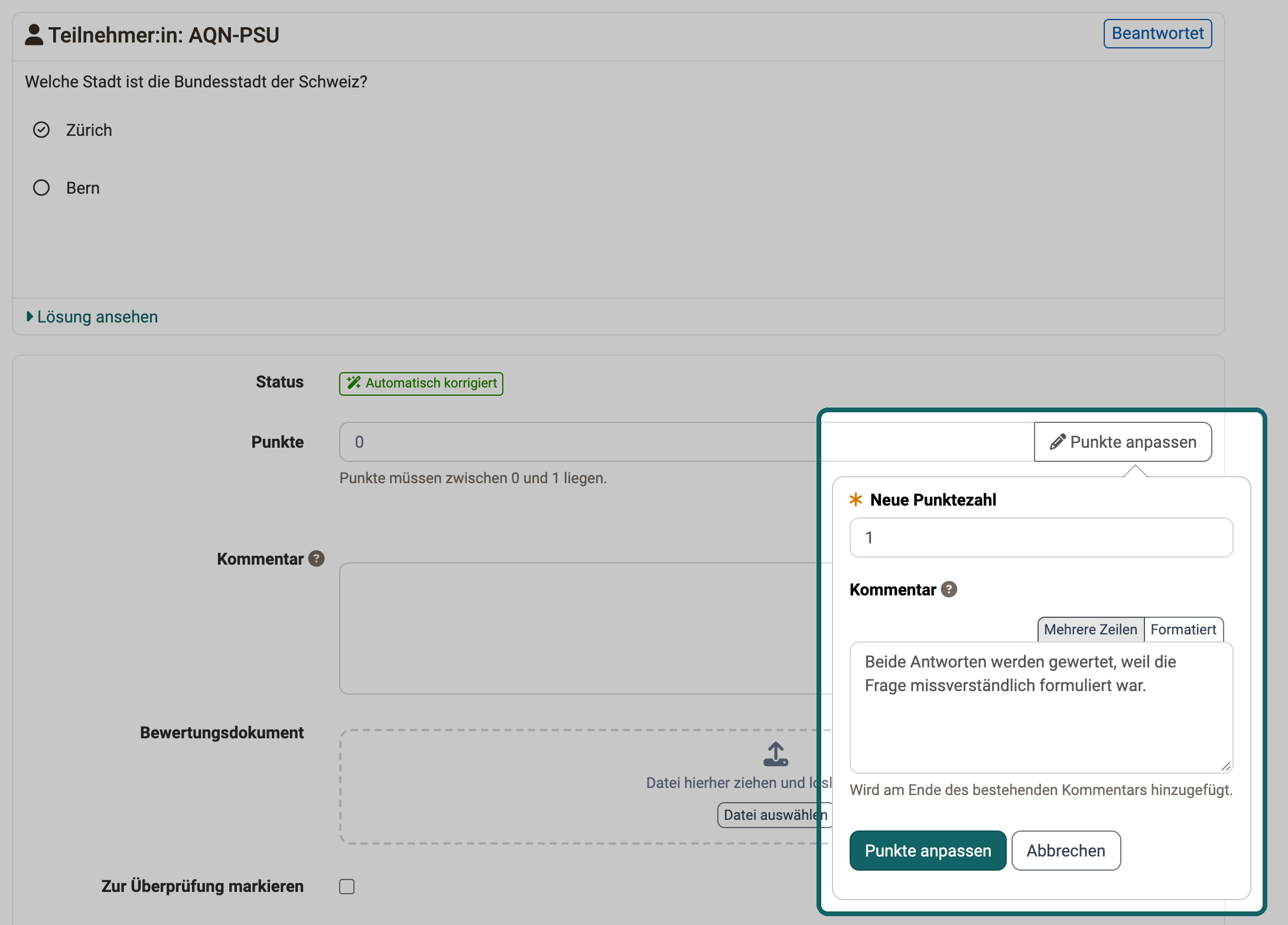Click the question text 'Welche Stadt ist die Bundesstadt der Schweiz?'
Image resolution: width=1288 pixels, height=925 pixels.
click(x=196, y=82)
